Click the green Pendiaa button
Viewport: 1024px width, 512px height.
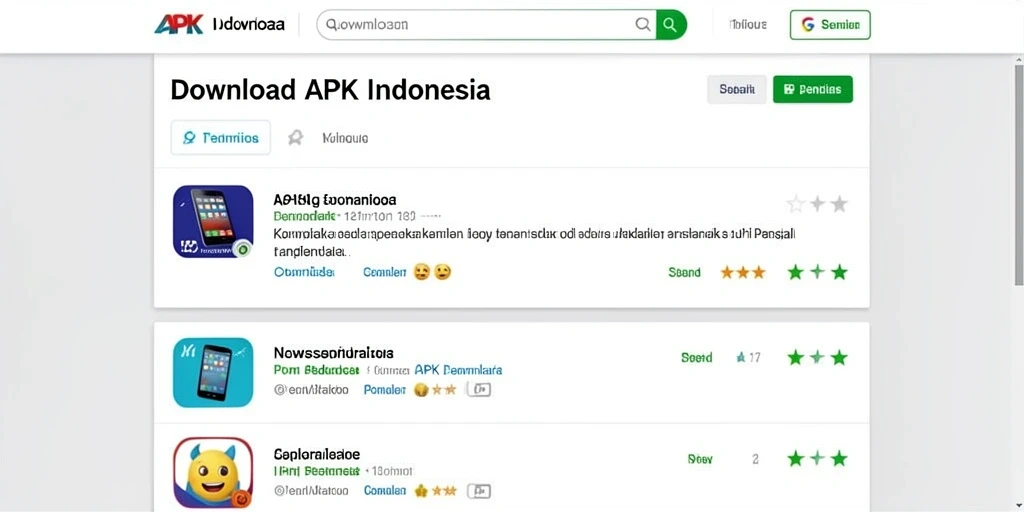click(x=812, y=89)
